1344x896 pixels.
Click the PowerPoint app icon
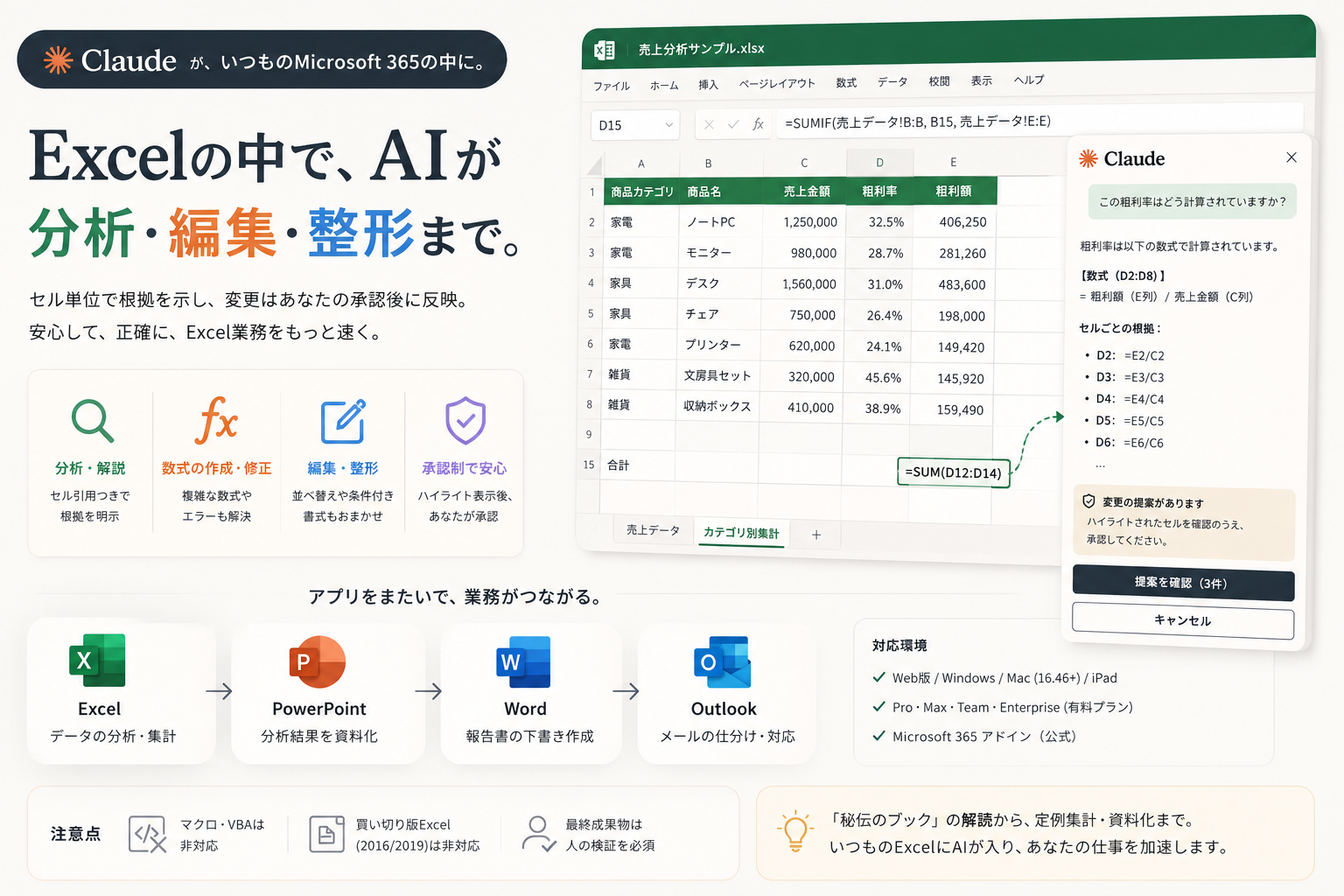(x=317, y=661)
